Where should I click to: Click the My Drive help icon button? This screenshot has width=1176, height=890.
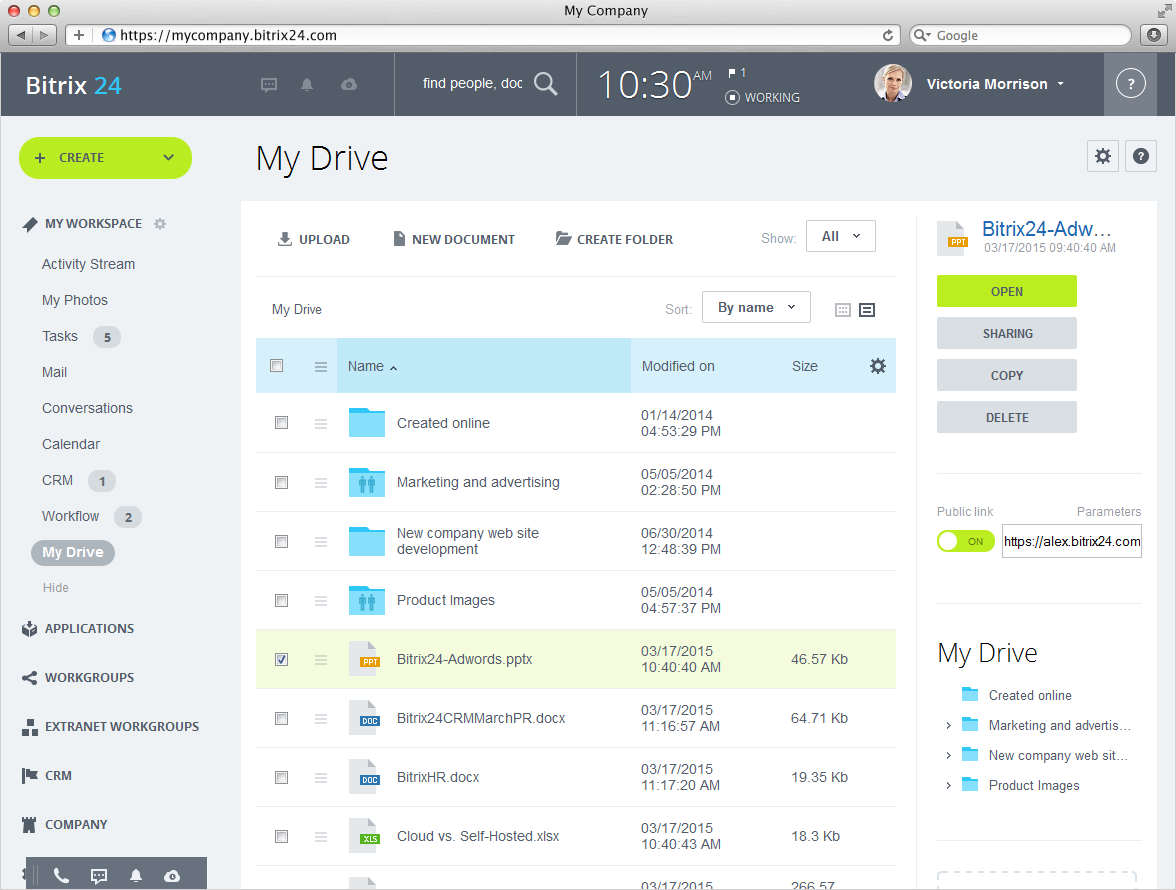point(1140,156)
